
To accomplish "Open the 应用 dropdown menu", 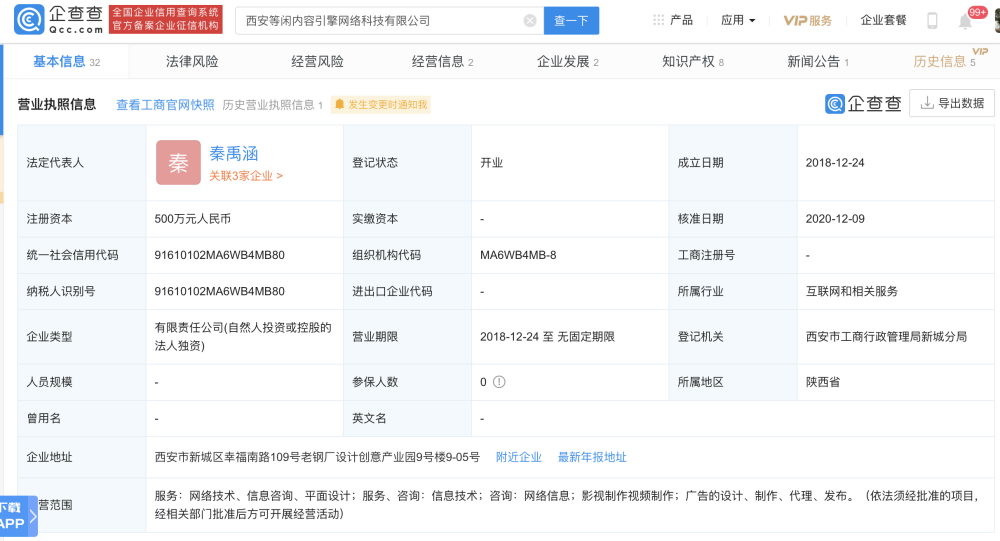I will point(738,20).
